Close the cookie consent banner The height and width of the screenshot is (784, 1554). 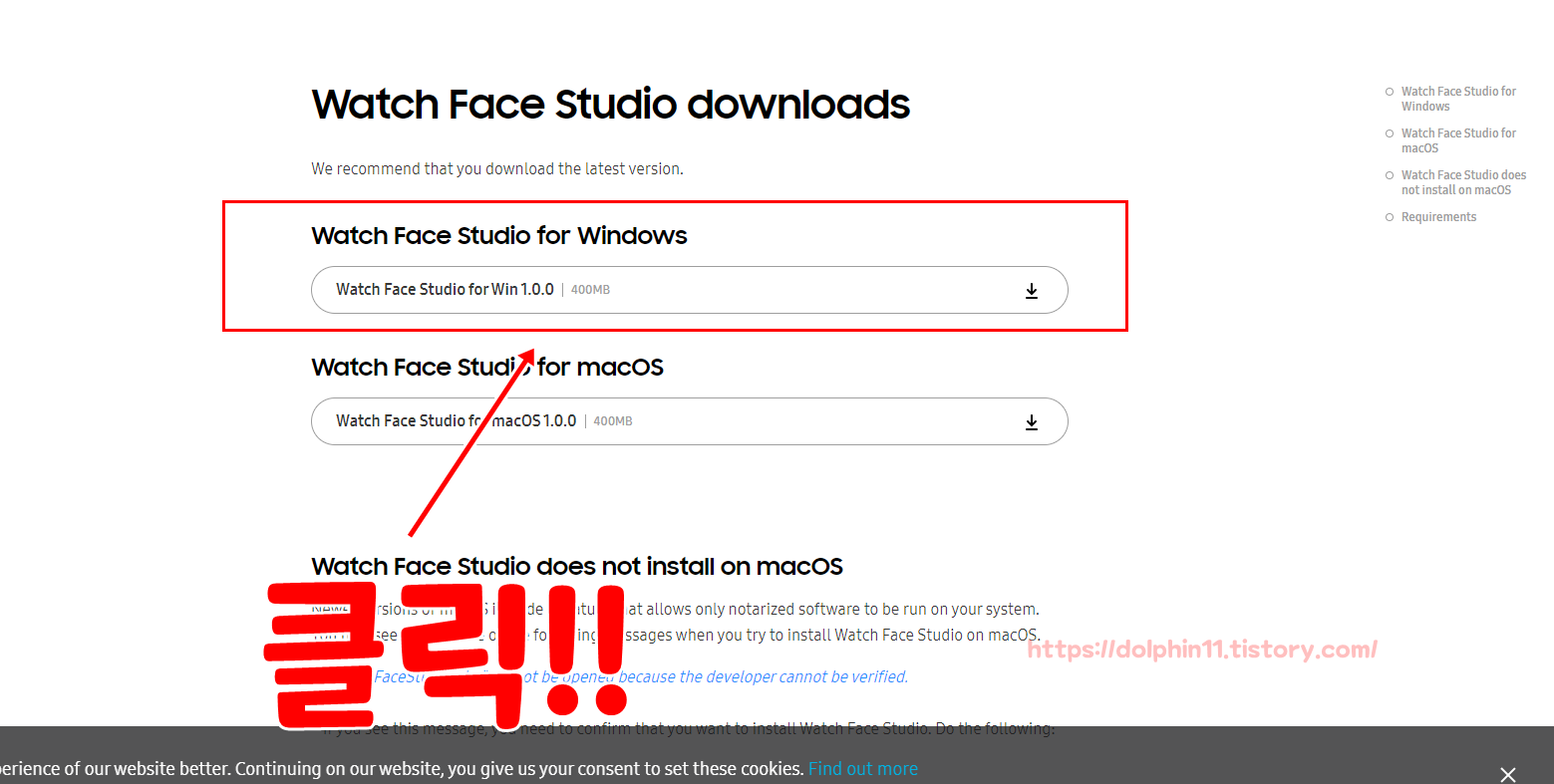pyautogui.click(x=1507, y=774)
